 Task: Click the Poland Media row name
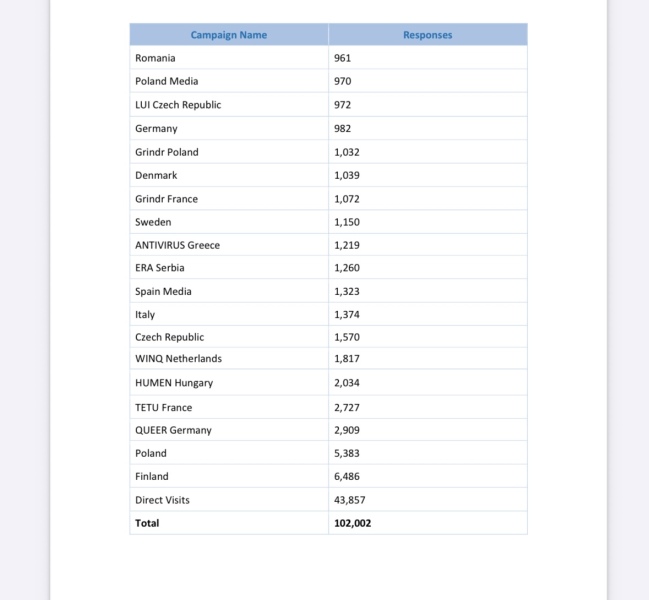point(167,81)
